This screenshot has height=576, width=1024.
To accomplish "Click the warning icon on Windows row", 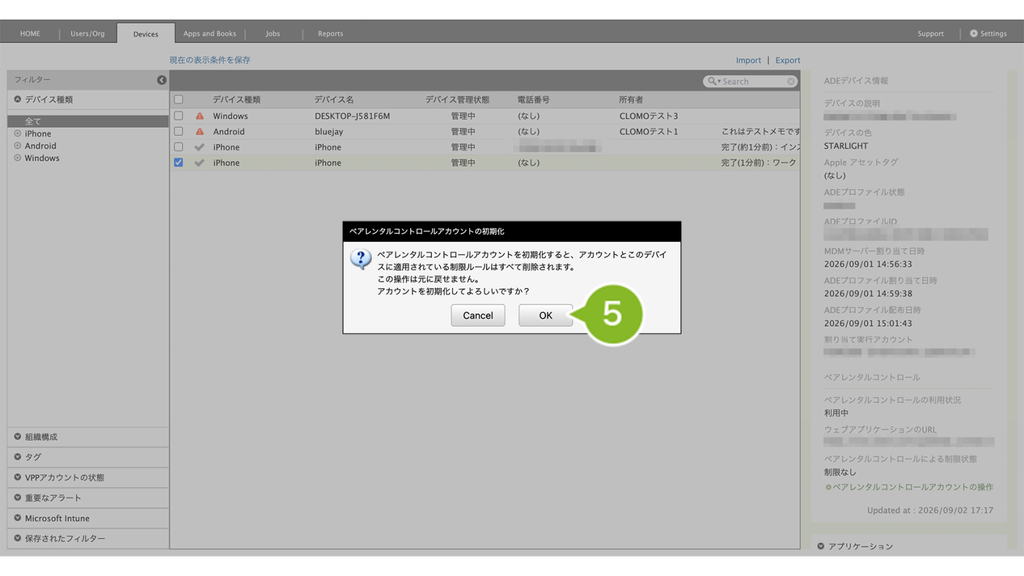I will point(200,116).
